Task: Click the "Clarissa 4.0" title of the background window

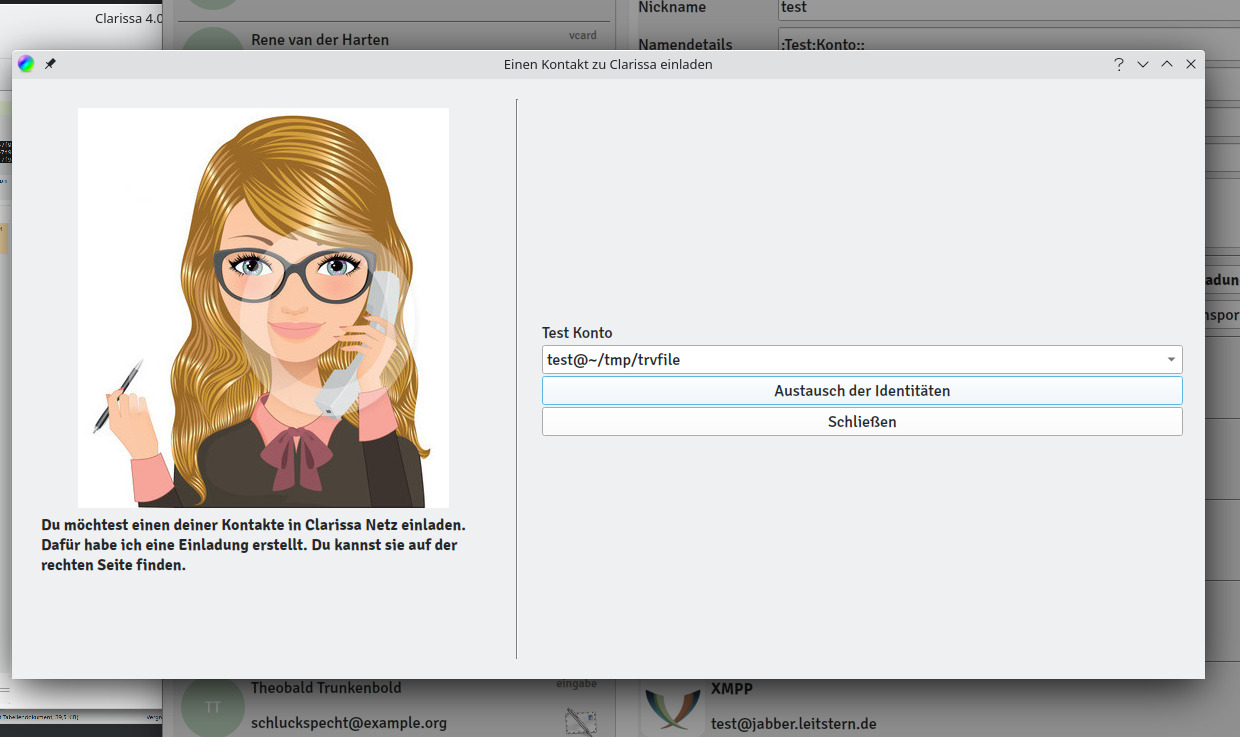Action: tap(129, 19)
